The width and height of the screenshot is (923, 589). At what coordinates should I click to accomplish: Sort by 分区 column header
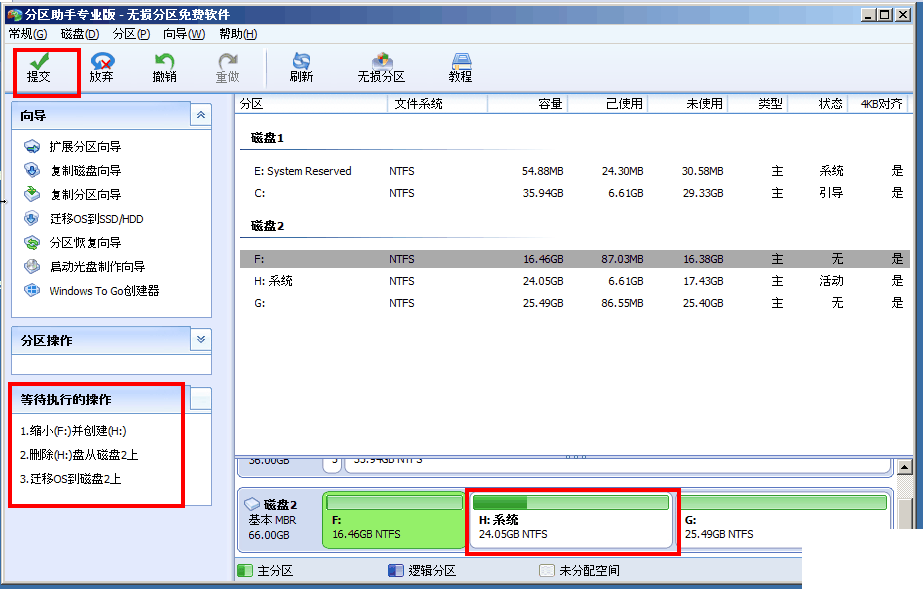pos(312,104)
